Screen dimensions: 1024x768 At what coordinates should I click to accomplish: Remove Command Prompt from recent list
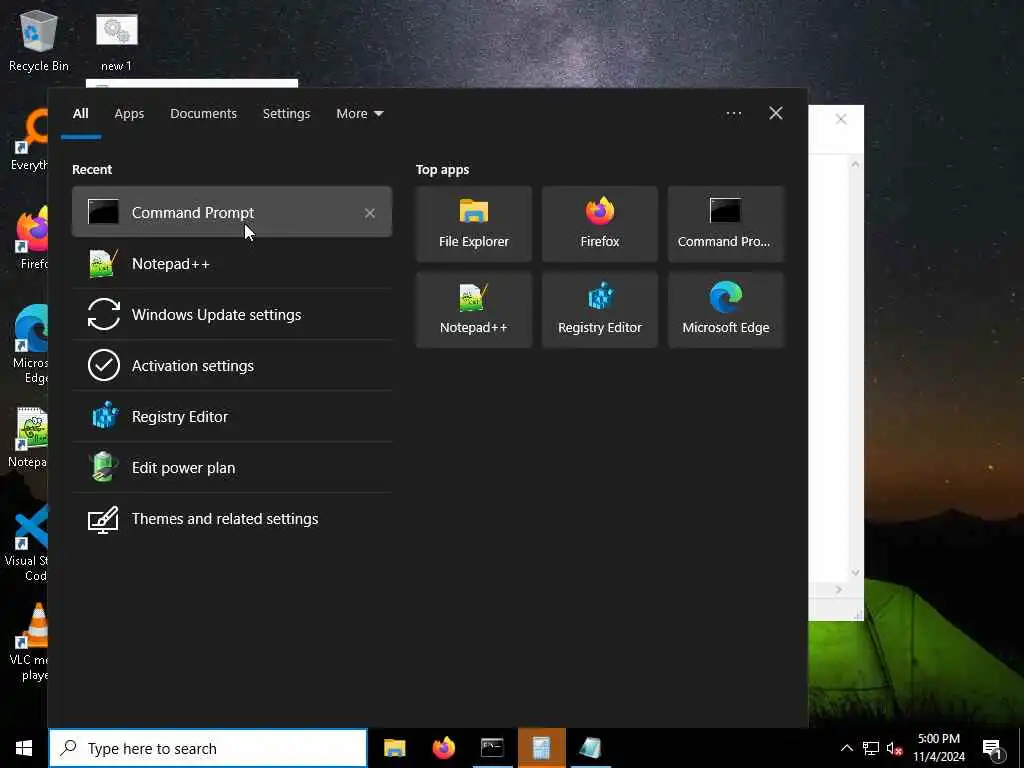tap(370, 213)
